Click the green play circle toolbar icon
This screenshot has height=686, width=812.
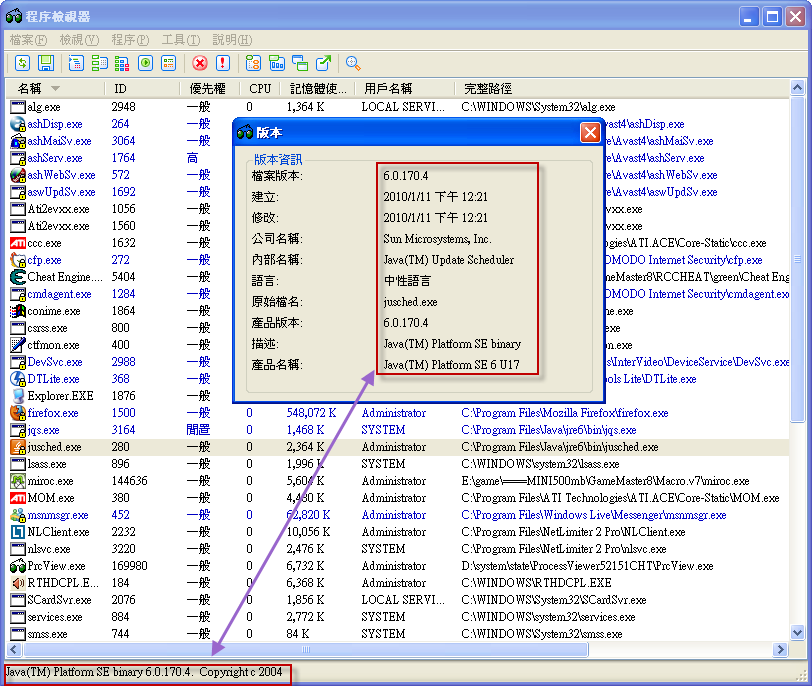[146, 63]
